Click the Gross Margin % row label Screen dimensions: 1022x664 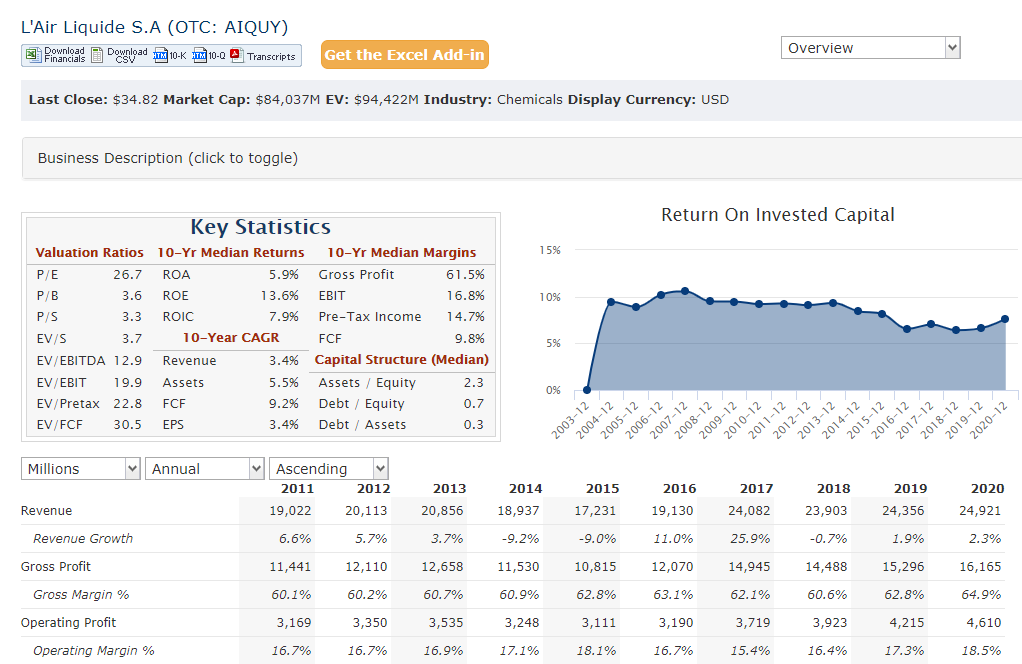point(81,595)
